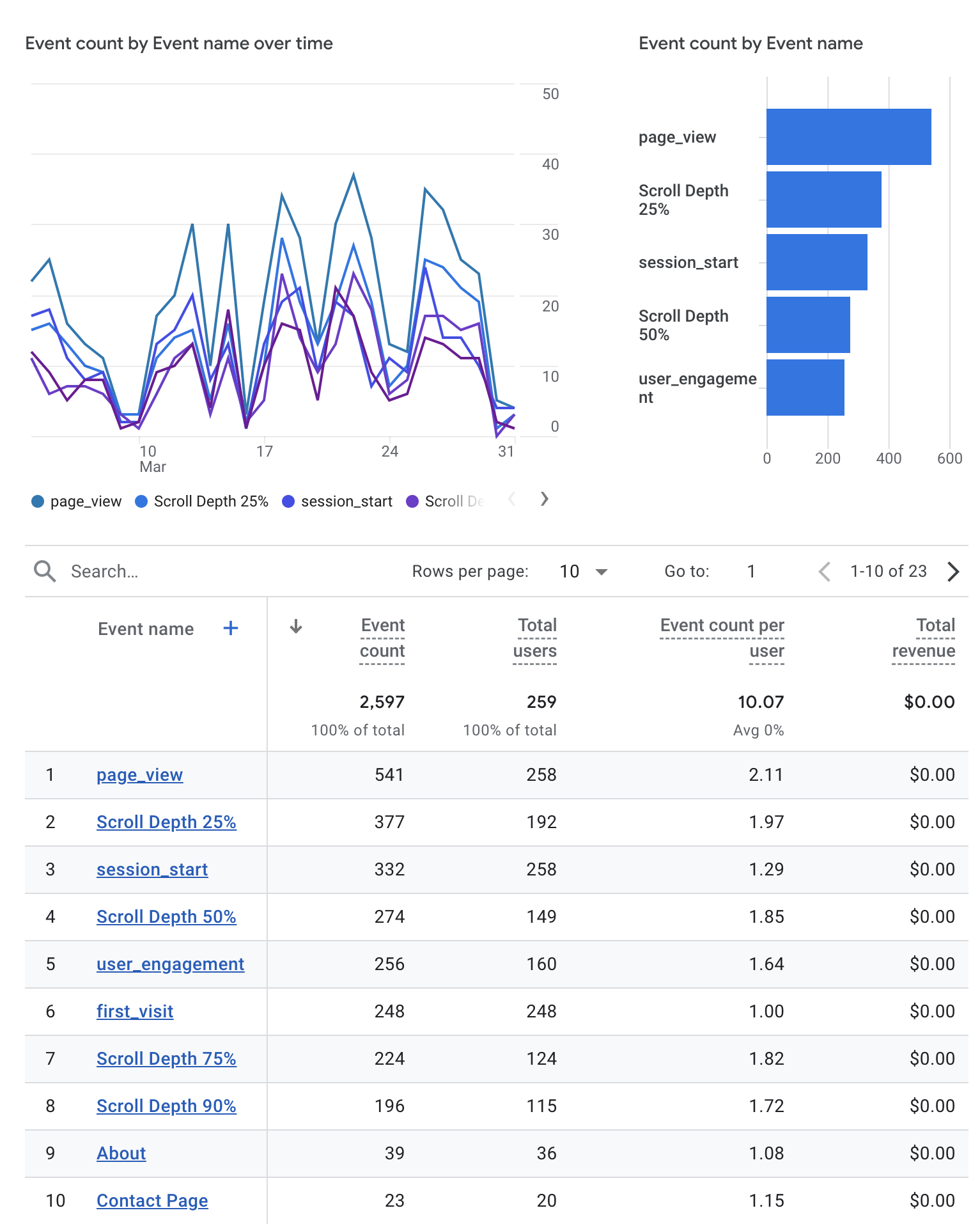Go to previous table page
The image size is (980, 1231).
click(x=825, y=571)
